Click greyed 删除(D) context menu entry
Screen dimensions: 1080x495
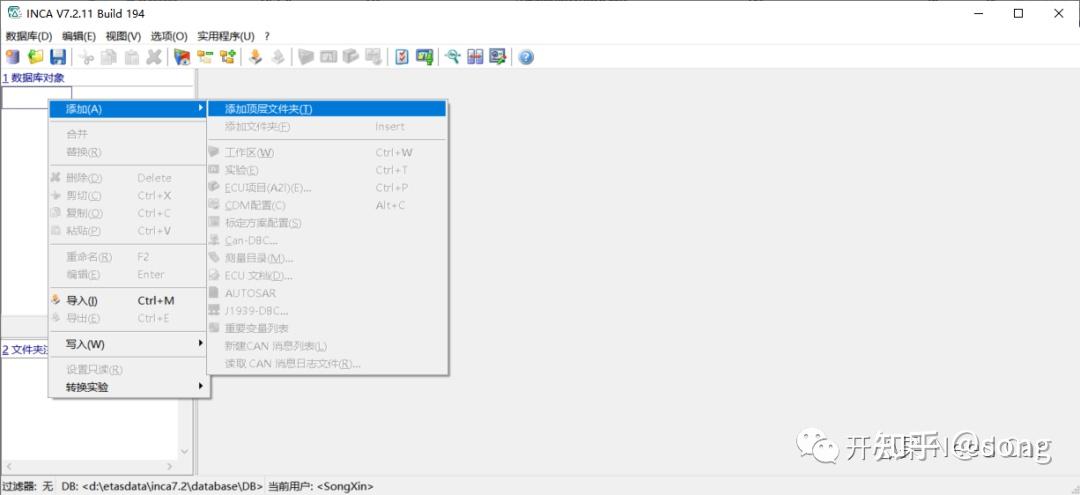(129, 178)
